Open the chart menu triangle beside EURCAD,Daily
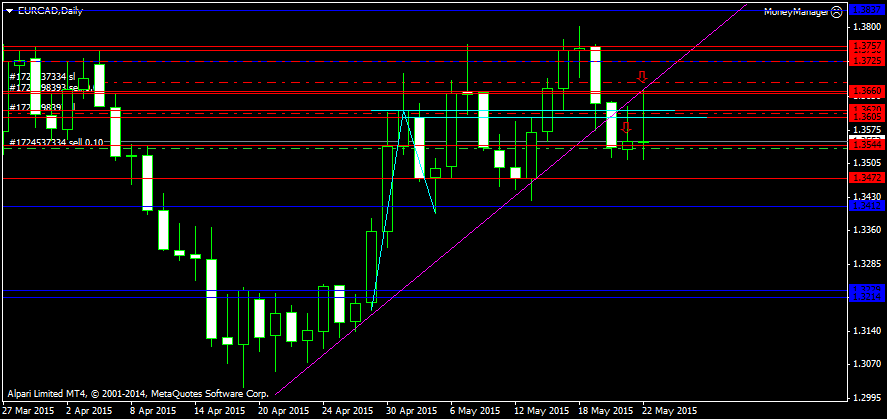 8,11
